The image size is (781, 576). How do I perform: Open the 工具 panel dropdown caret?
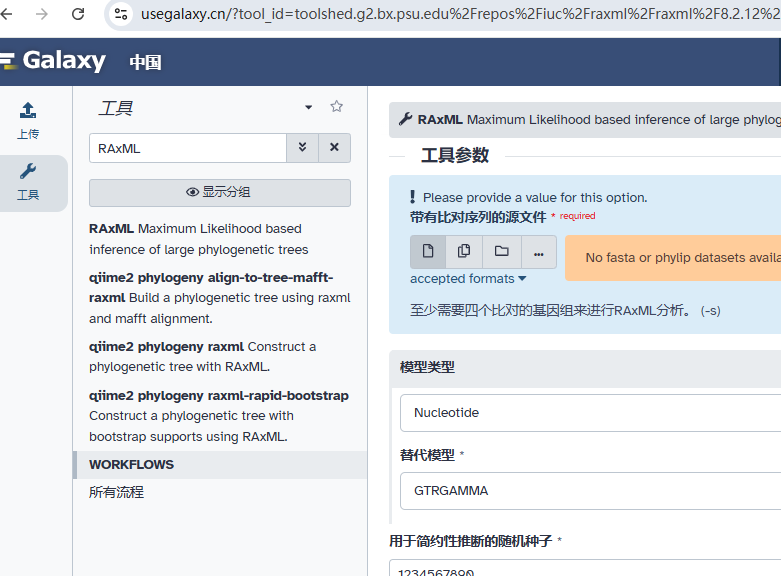(x=309, y=107)
